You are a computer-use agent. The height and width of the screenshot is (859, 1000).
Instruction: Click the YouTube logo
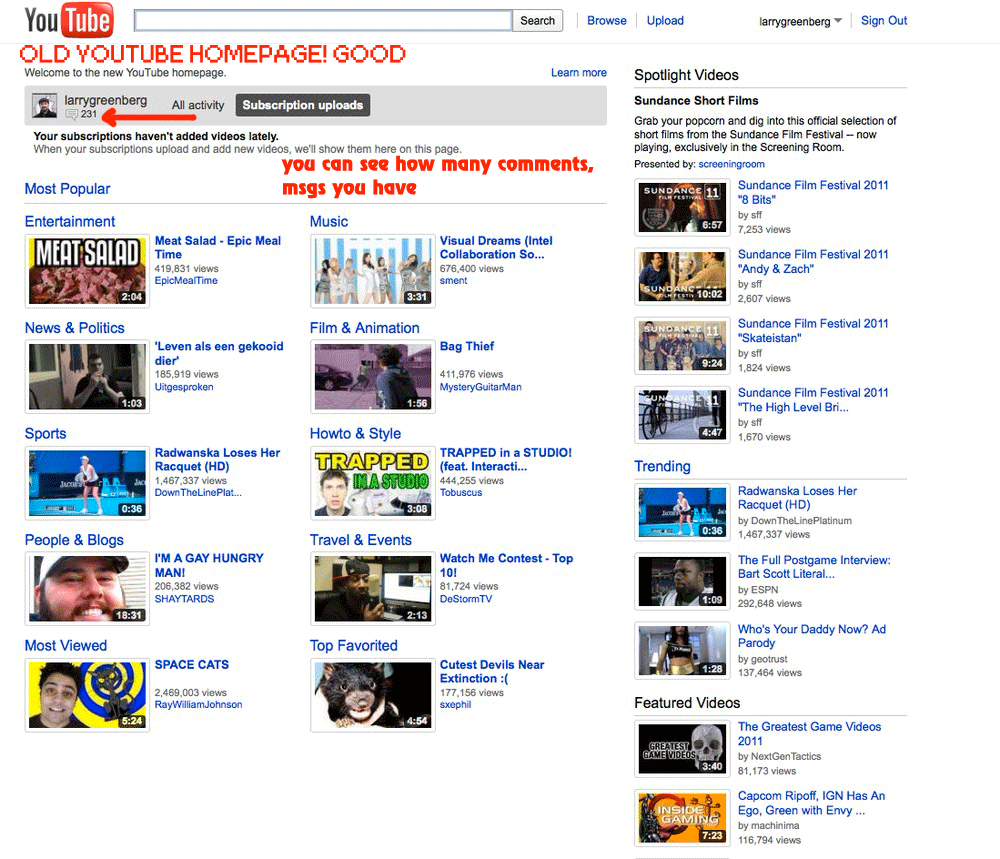click(x=68, y=20)
